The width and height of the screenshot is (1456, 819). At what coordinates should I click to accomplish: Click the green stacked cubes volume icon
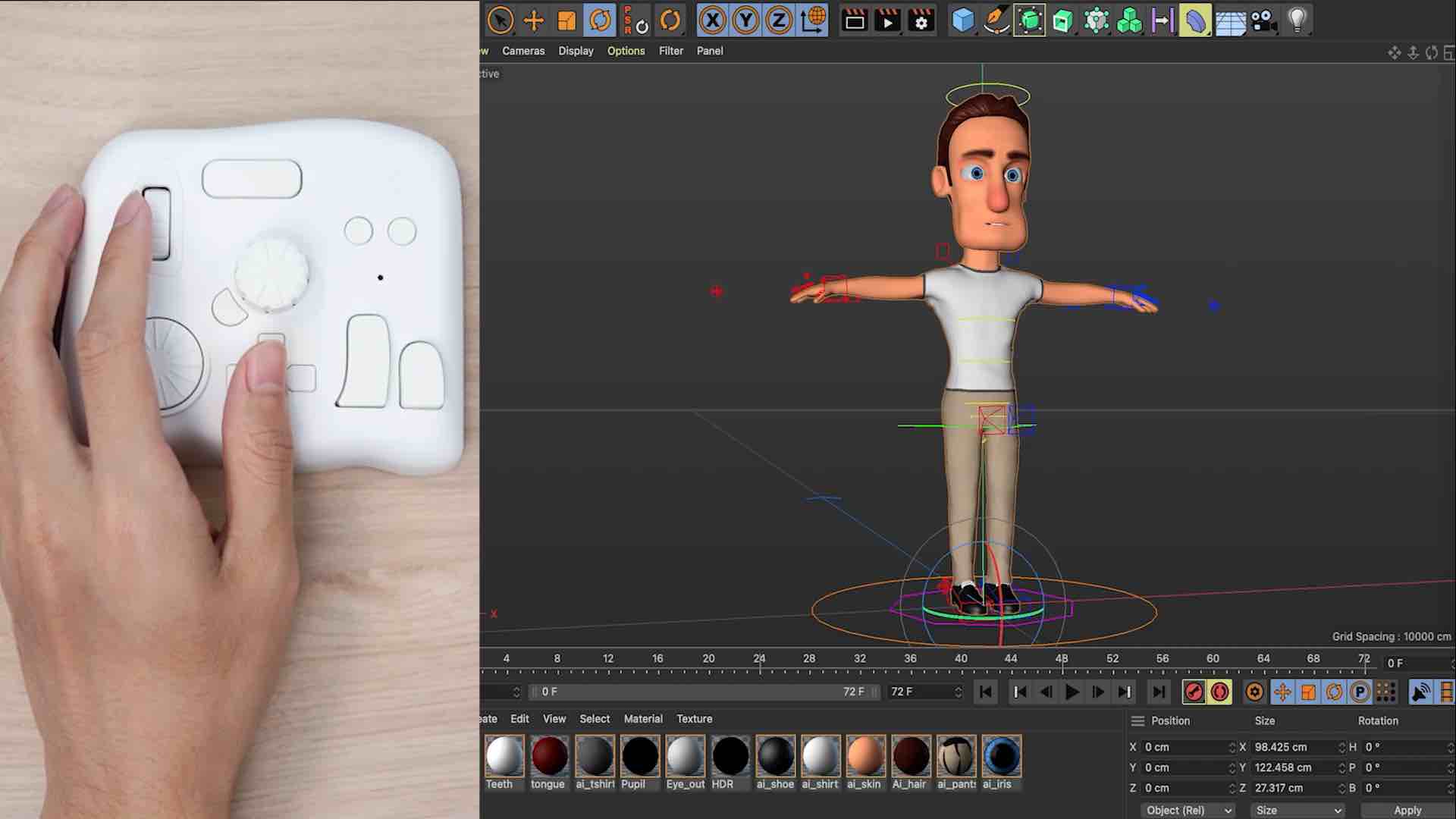pos(1130,20)
